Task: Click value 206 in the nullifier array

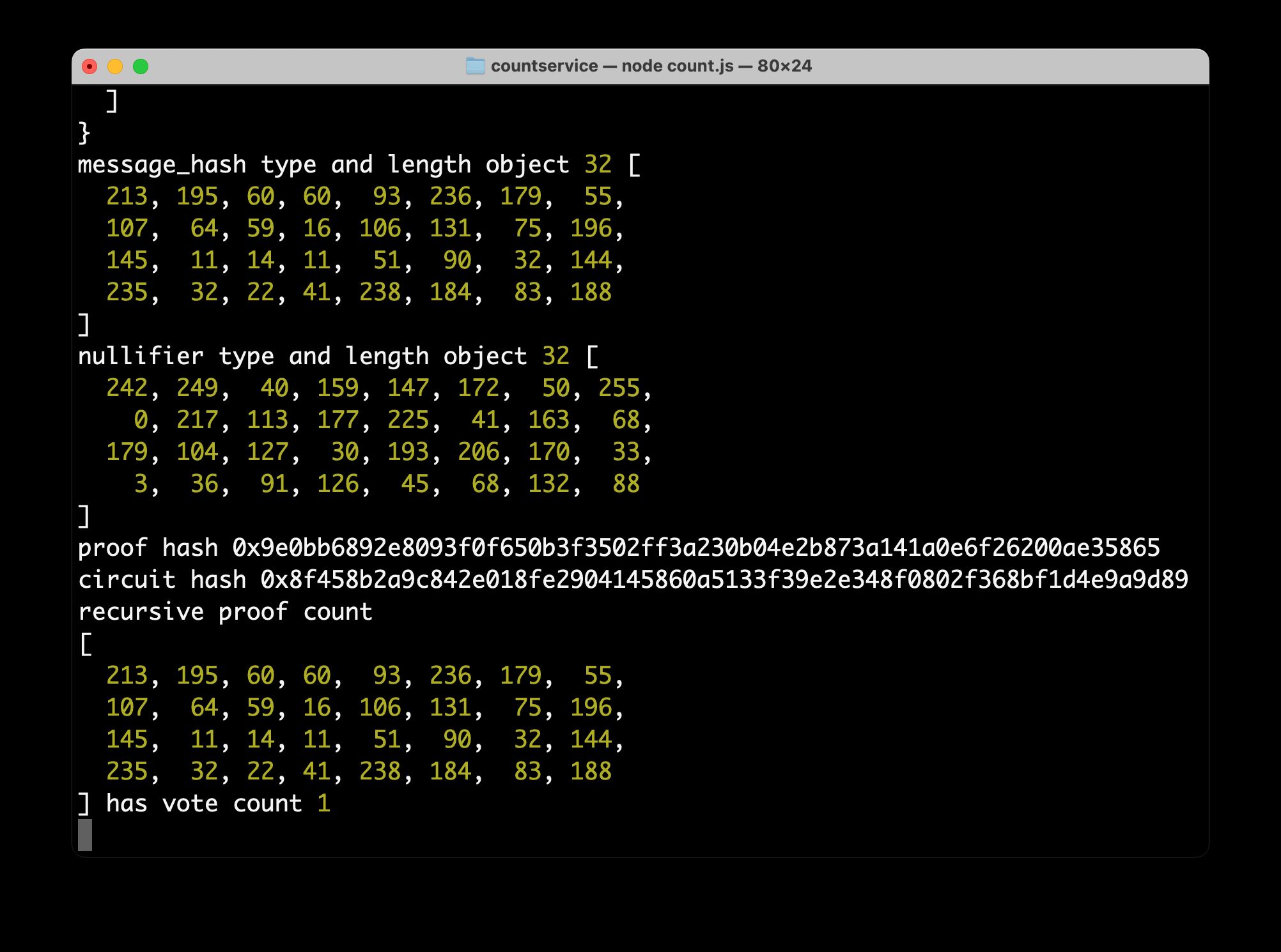Action: [478, 452]
